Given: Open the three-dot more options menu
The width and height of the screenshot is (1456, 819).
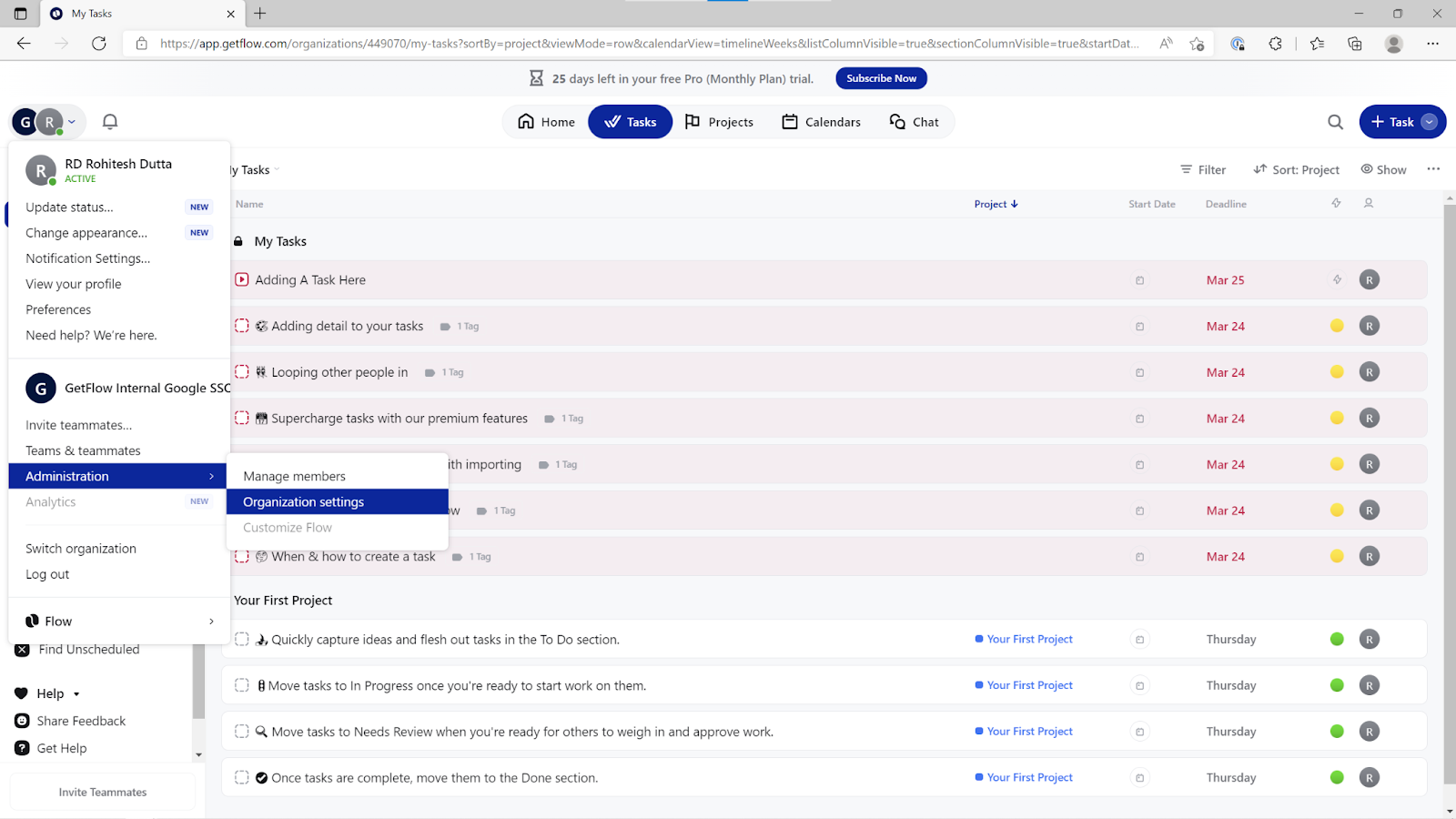Looking at the screenshot, I should click(1433, 169).
